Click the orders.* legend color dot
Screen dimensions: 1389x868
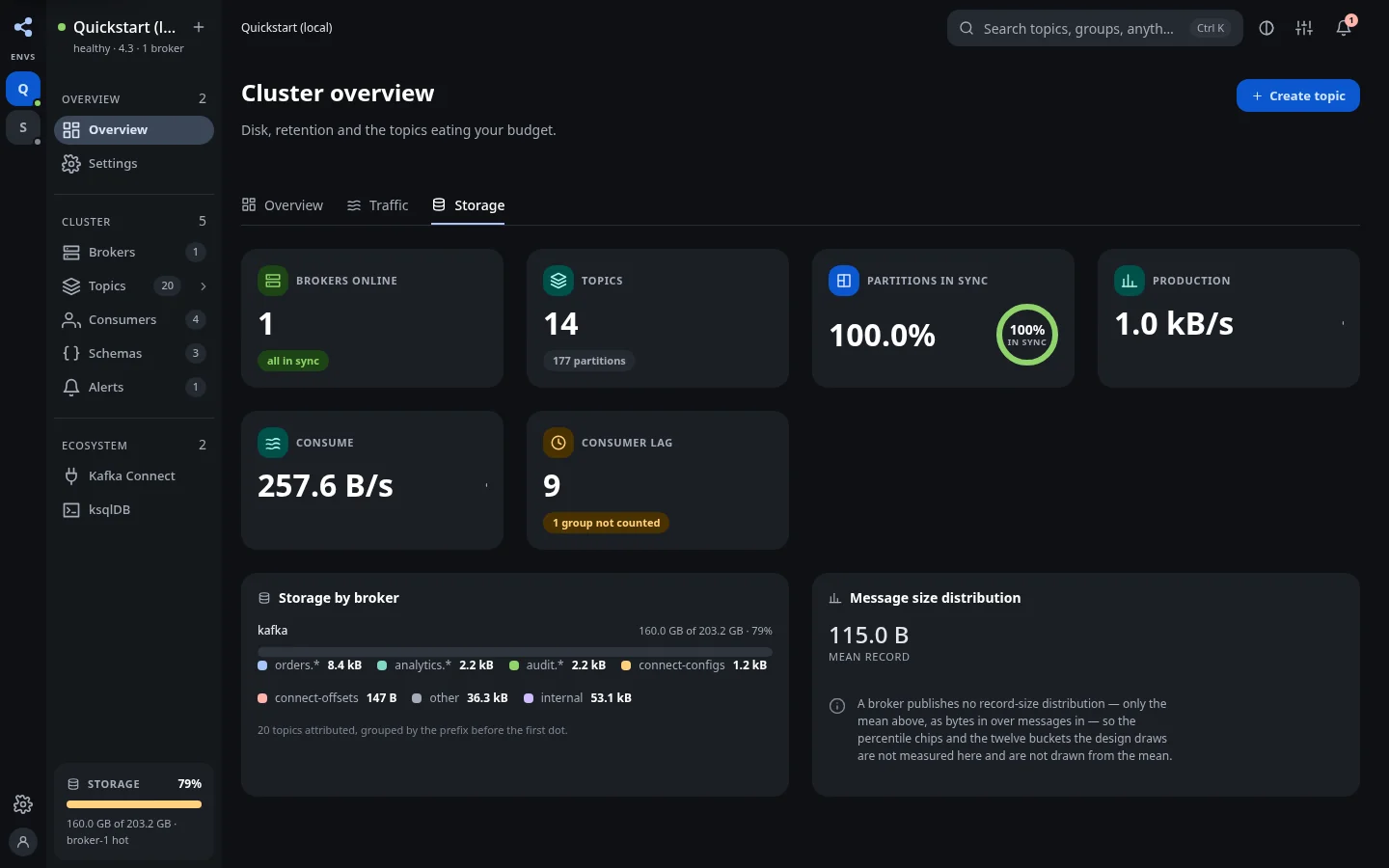(262, 665)
